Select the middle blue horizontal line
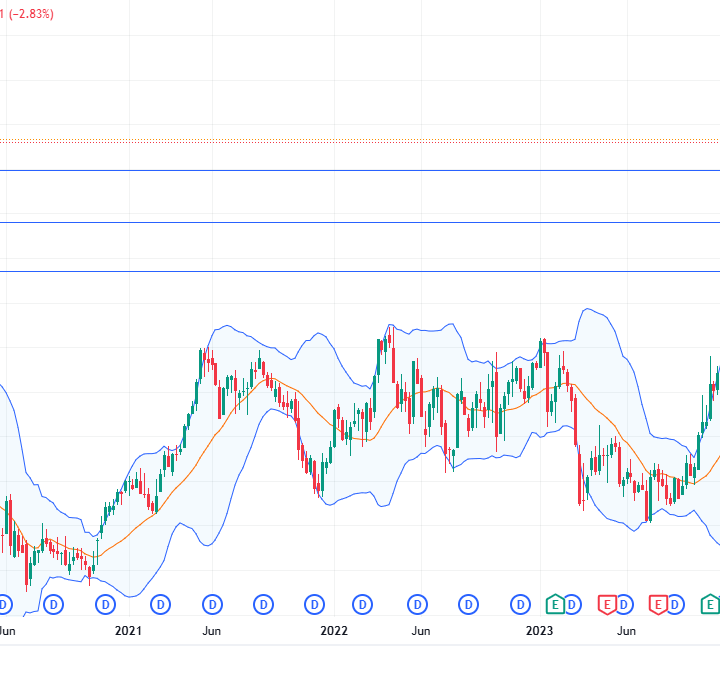This screenshot has width=720, height=680. point(360,223)
